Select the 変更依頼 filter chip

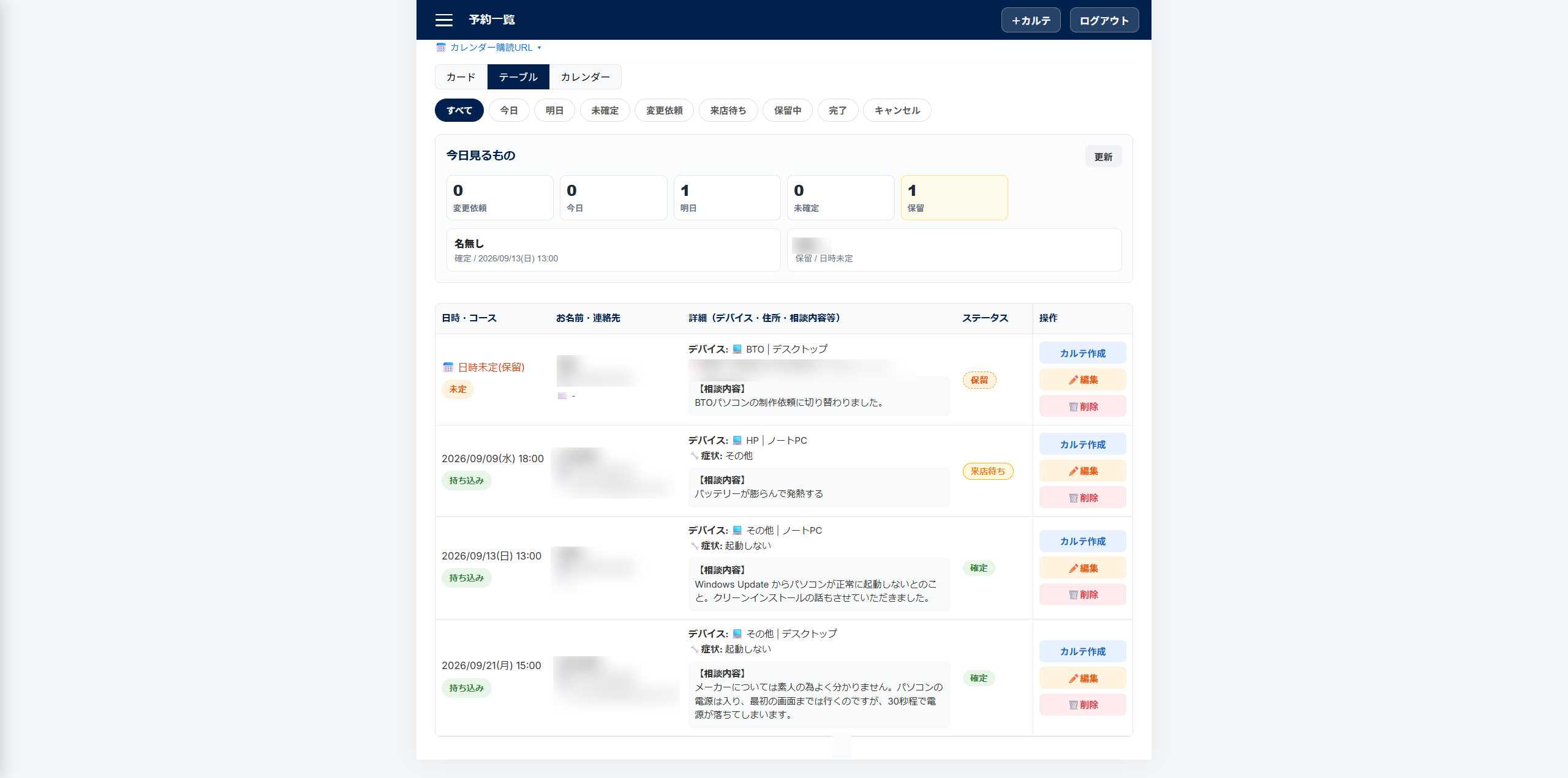click(x=664, y=110)
